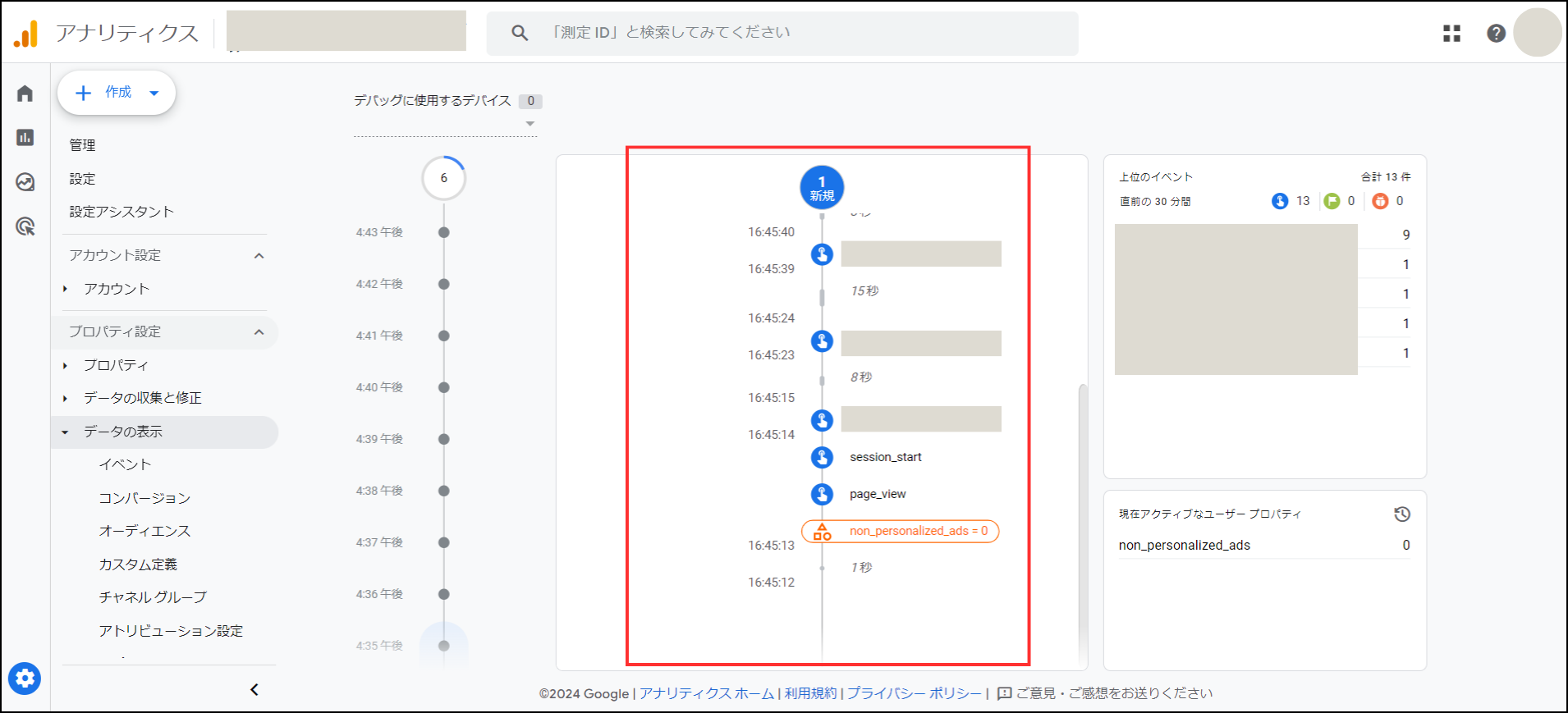Image resolution: width=1568 pixels, height=713 pixels.
Task: Open the Reports bar chart icon
Action: coord(25,137)
